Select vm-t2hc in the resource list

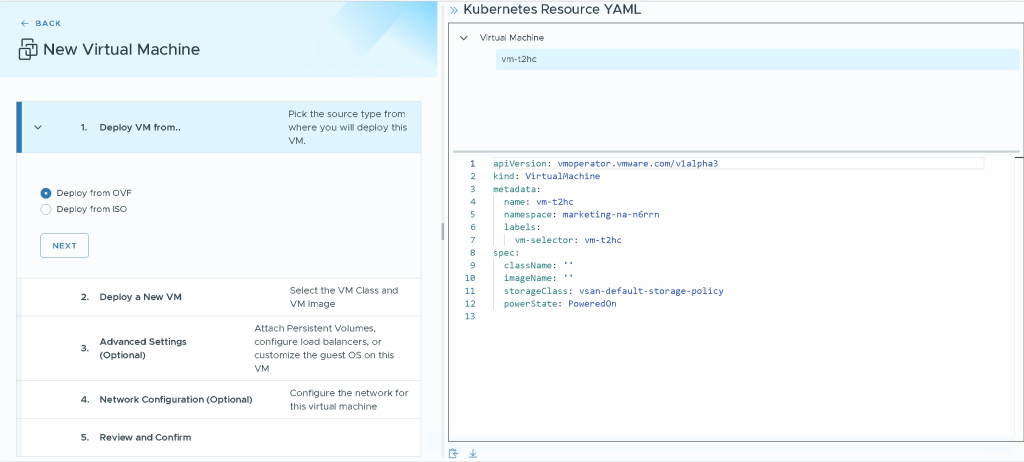point(519,60)
